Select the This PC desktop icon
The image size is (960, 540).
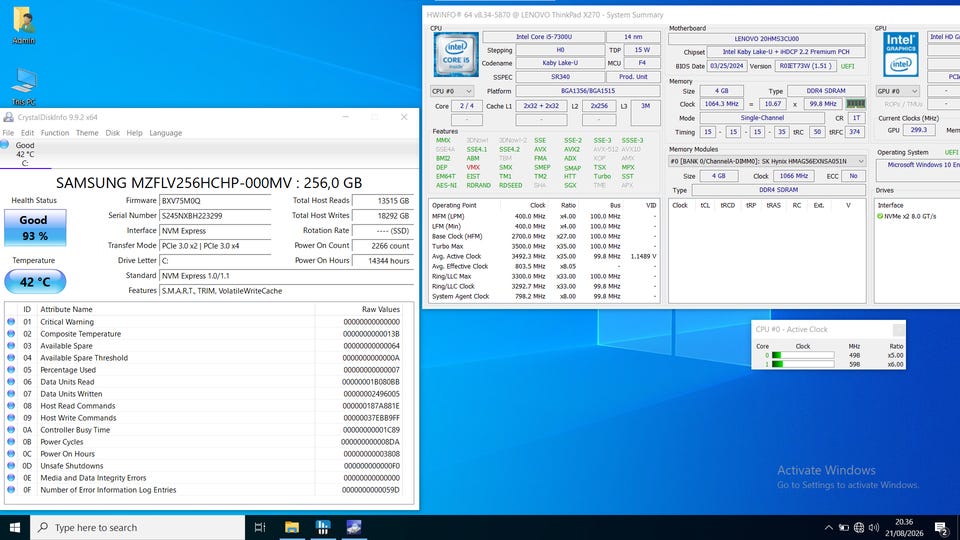tap(23, 86)
